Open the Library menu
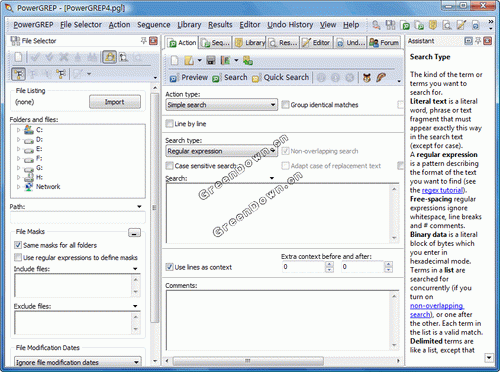 189,25
